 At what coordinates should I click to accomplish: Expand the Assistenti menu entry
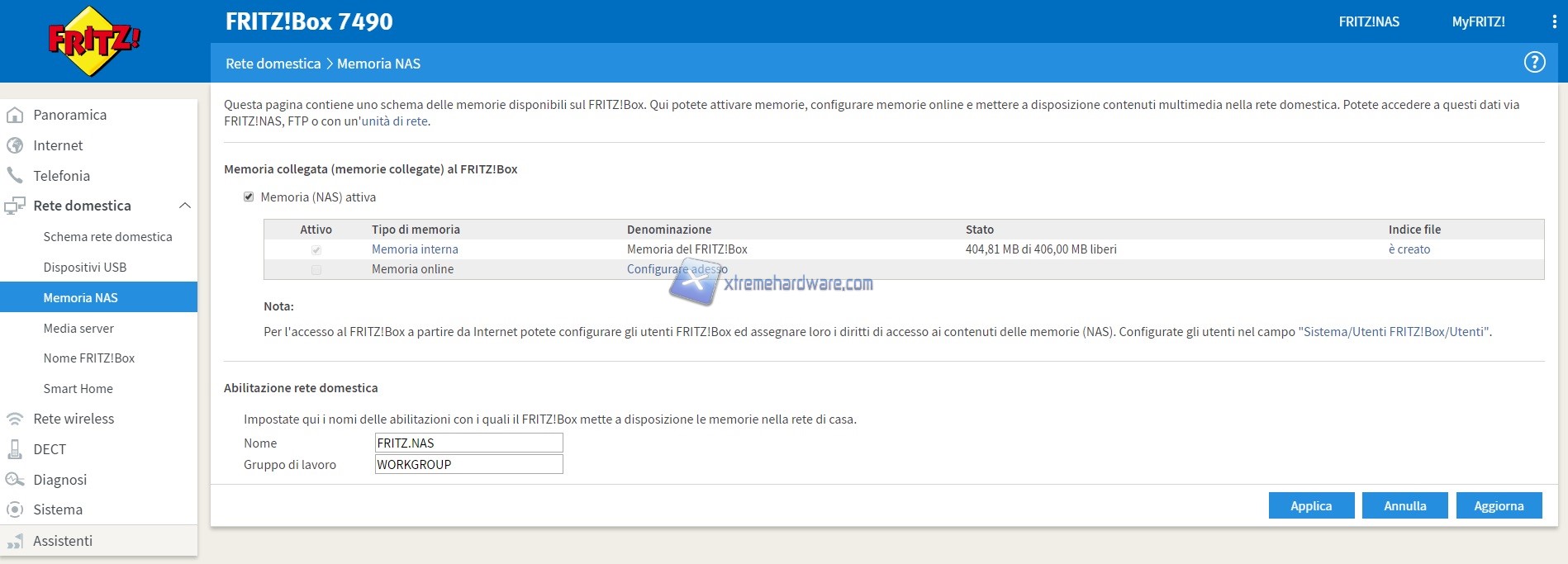pos(63,541)
